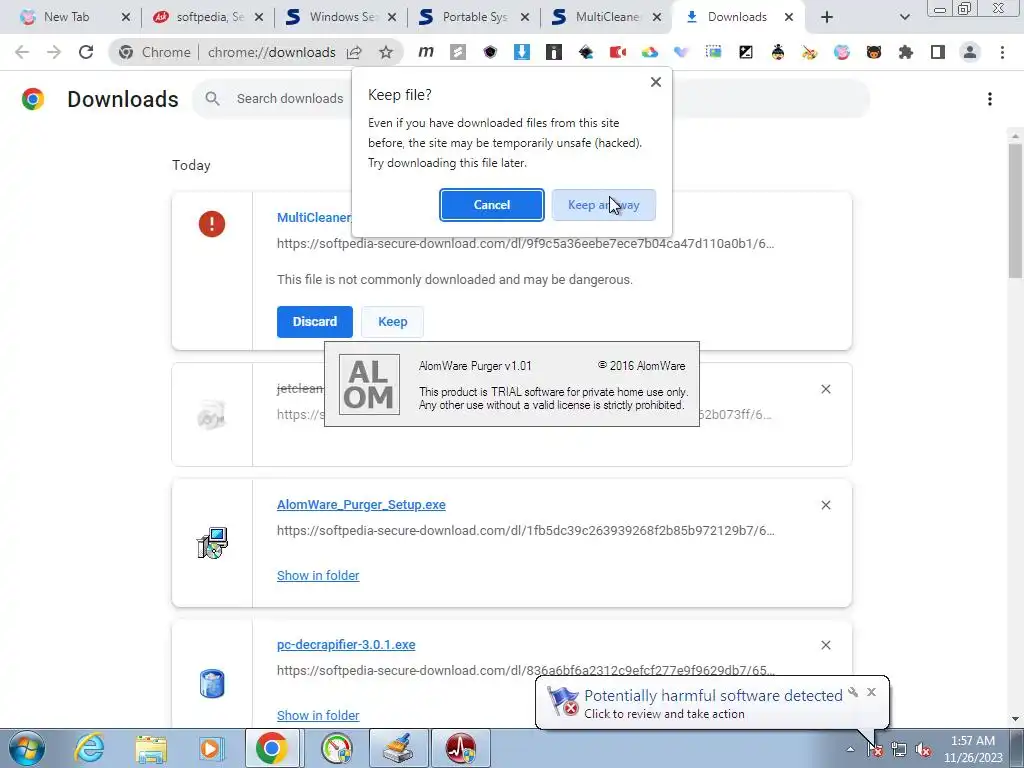Click Keep anyway in the dialog
The width and height of the screenshot is (1024, 768).
point(603,205)
